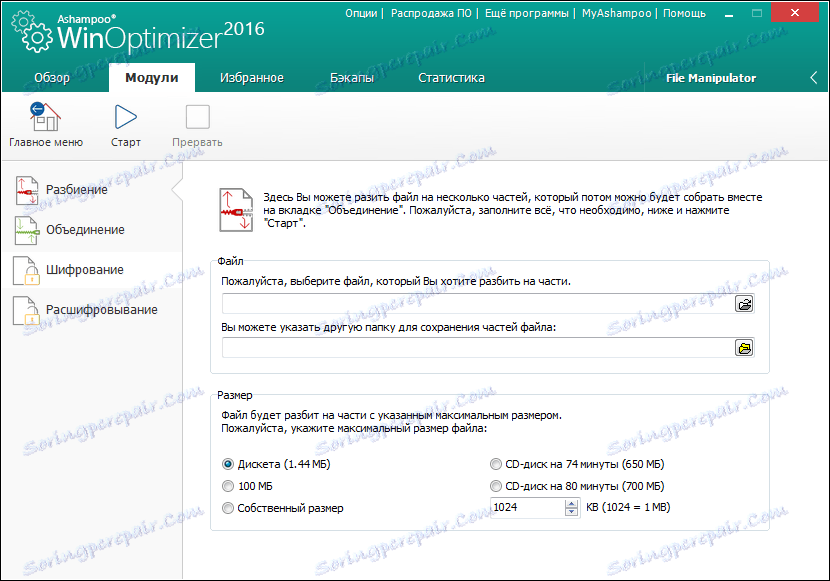830x581 pixels.
Task: Switch to the Бэкапы tab
Action: point(351,76)
